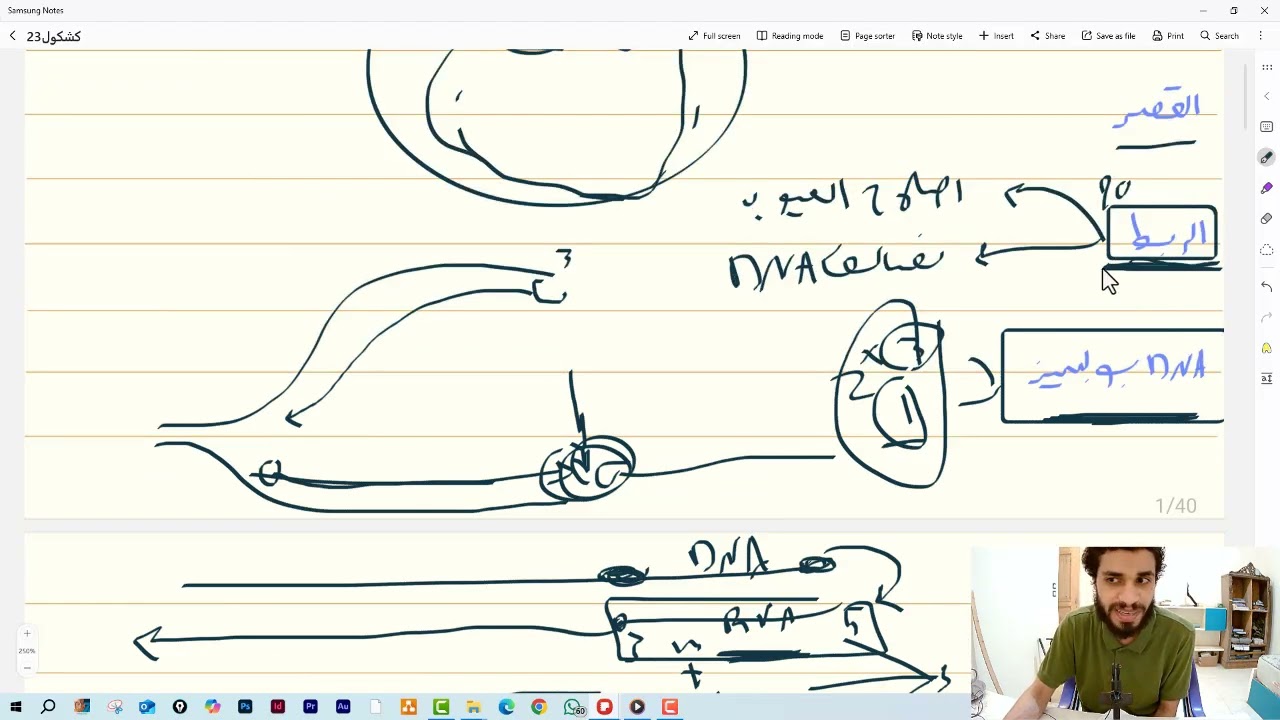Open Camtasia green C icon in the taskbar
The height and width of the screenshot is (720, 1280).
(441, 707)
